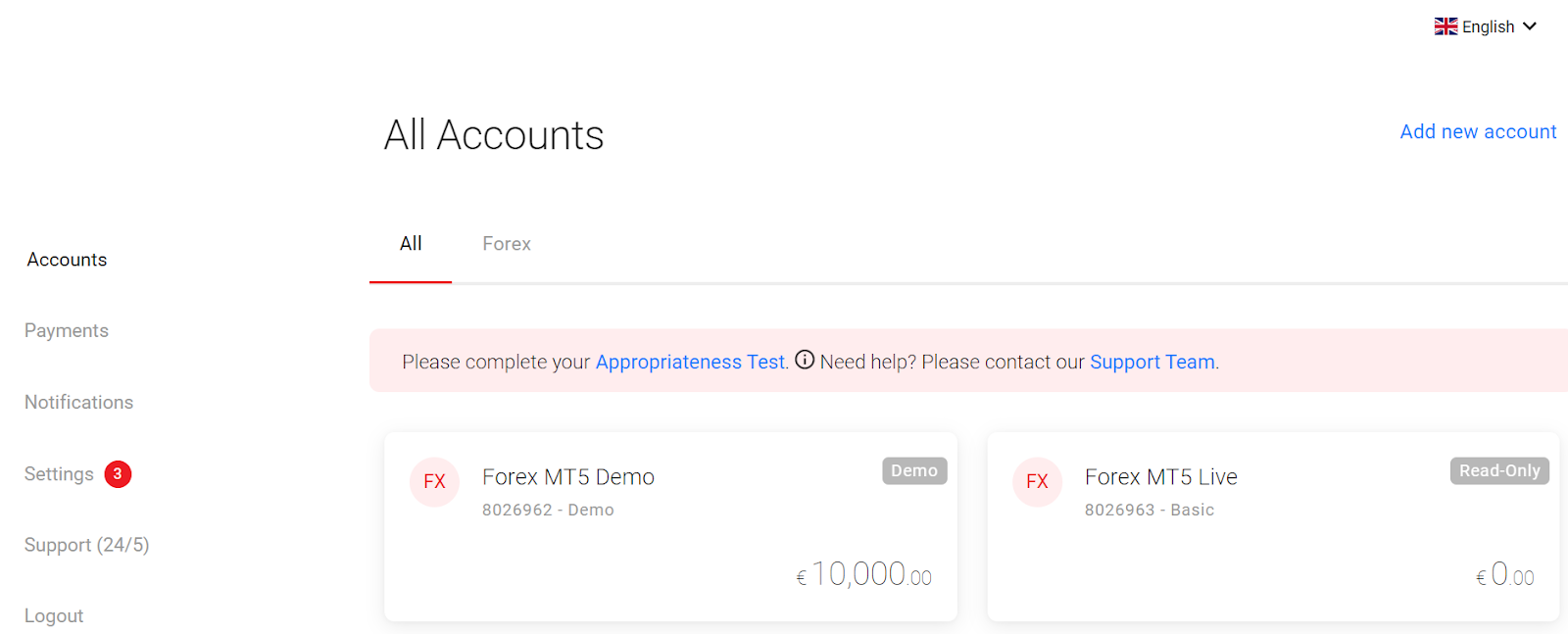This screenshot has height=634, width=1568.
Task: Click the Read-Only badge on MT5 Live card
Action: [1498, 471]
